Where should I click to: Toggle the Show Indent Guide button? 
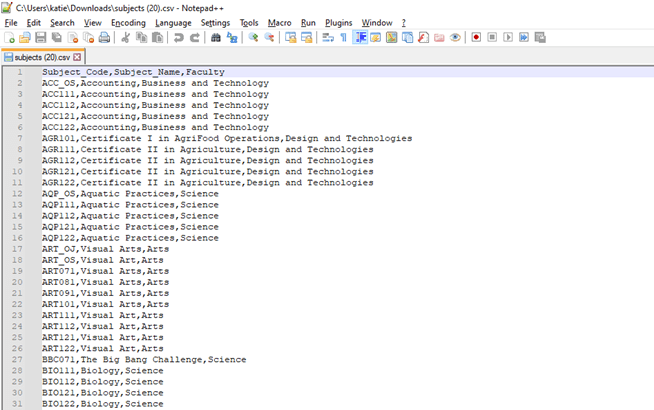coord(360,38)
